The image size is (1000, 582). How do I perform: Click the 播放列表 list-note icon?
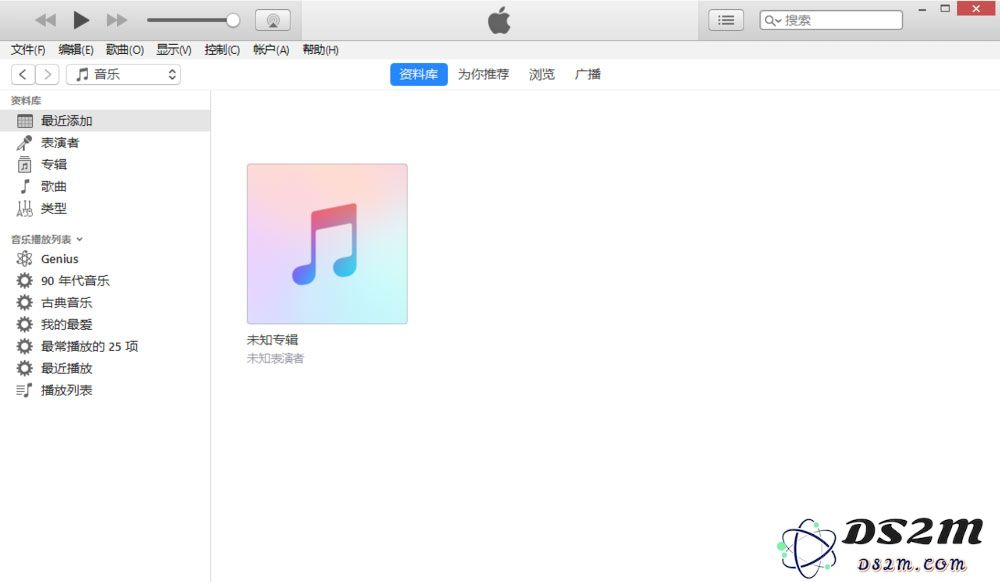(24, 390)
